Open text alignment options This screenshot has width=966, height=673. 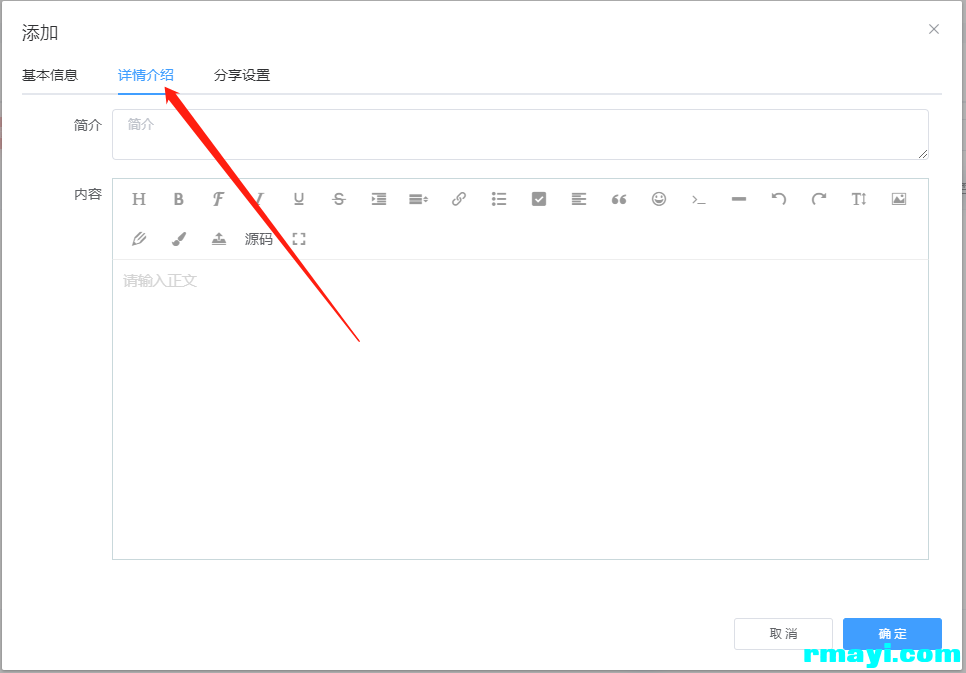(578, 199)
